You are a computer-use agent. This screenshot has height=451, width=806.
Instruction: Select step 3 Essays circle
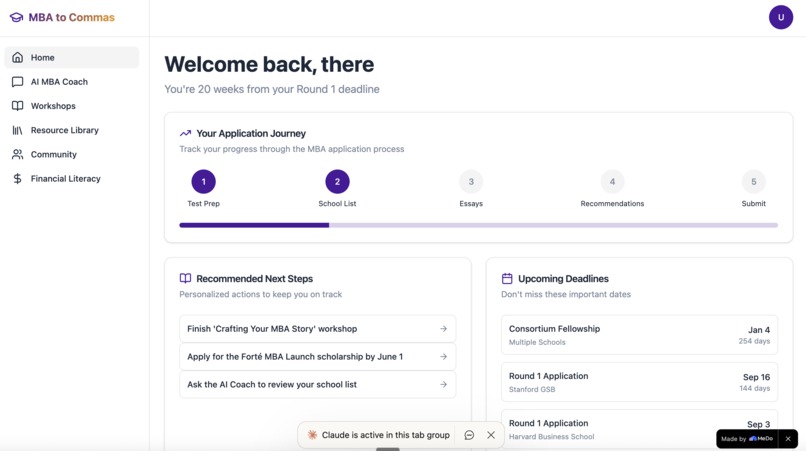coord(471,182)
